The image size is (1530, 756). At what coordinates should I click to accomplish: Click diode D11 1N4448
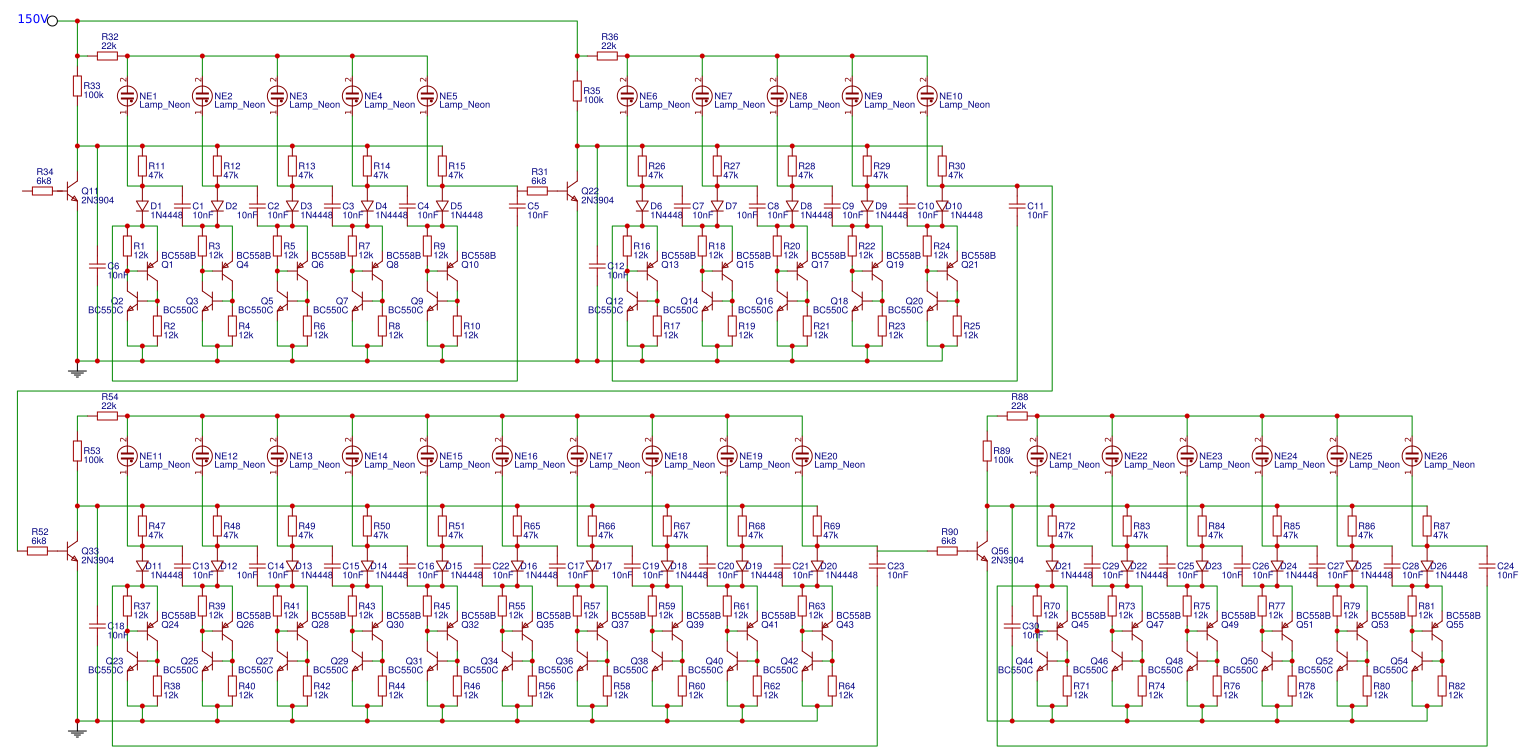[x=143, y=564]
